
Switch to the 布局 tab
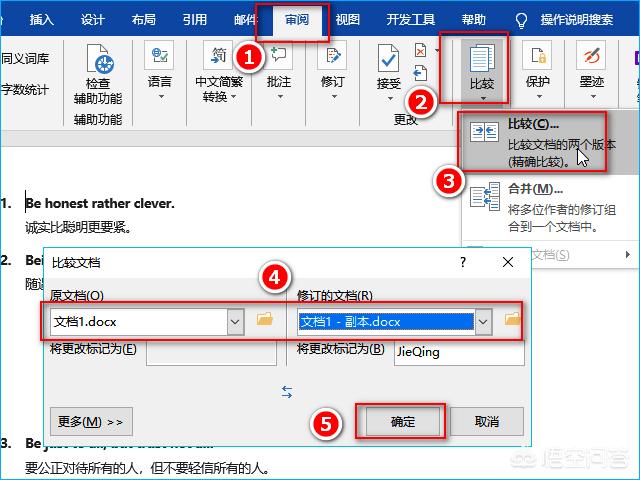pos(143,19)
